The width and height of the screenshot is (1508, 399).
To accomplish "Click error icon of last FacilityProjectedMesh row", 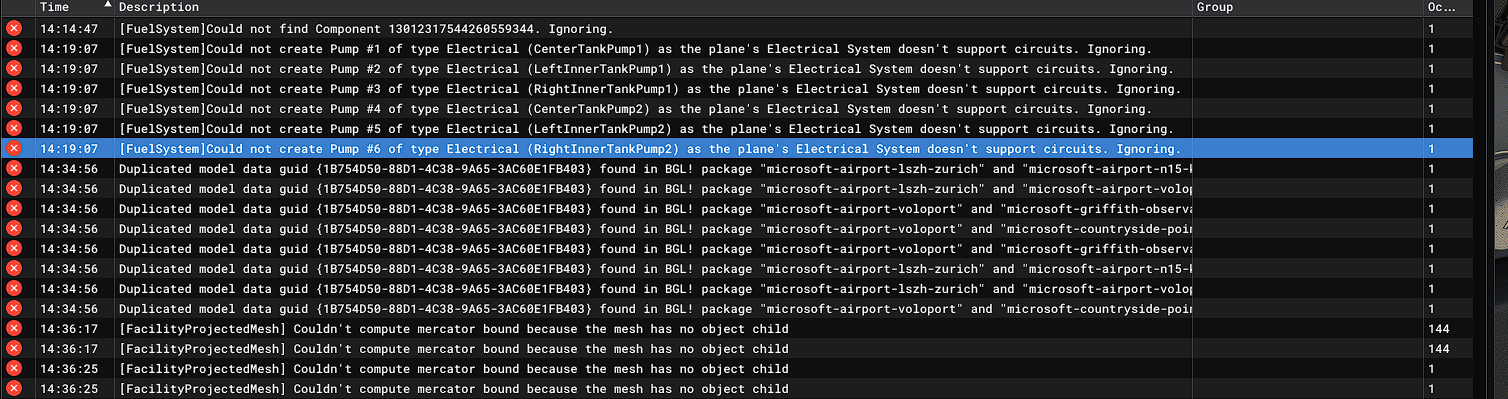I will [x=14, y=388].
